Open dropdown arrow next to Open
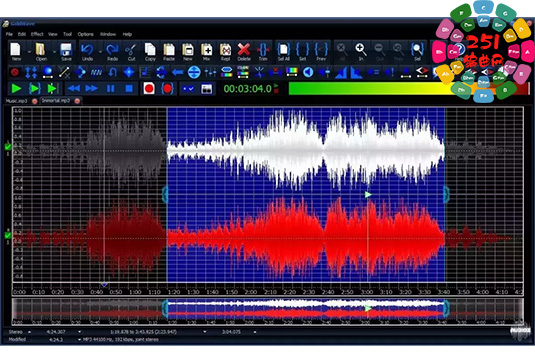The image size is (535, 363). pyautogui.click(x=54, y=52)
